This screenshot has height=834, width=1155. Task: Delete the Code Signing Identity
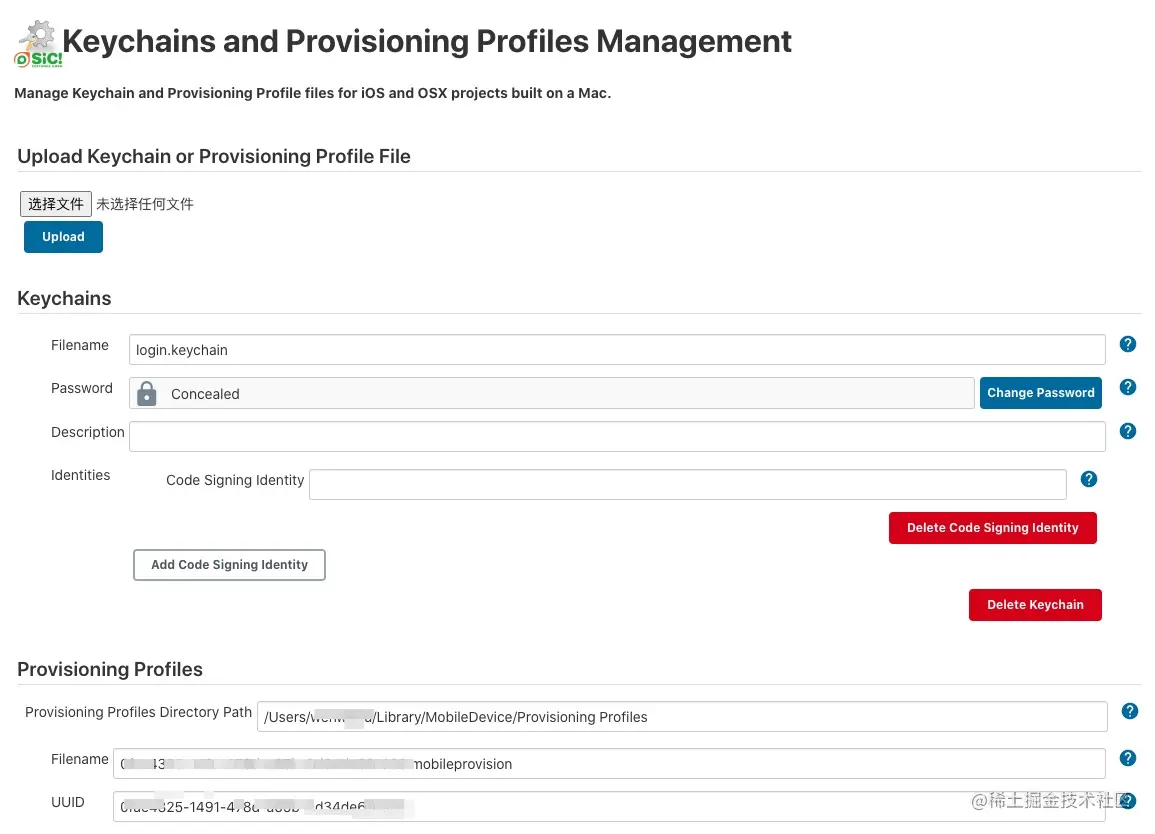(x=992, y=528)
